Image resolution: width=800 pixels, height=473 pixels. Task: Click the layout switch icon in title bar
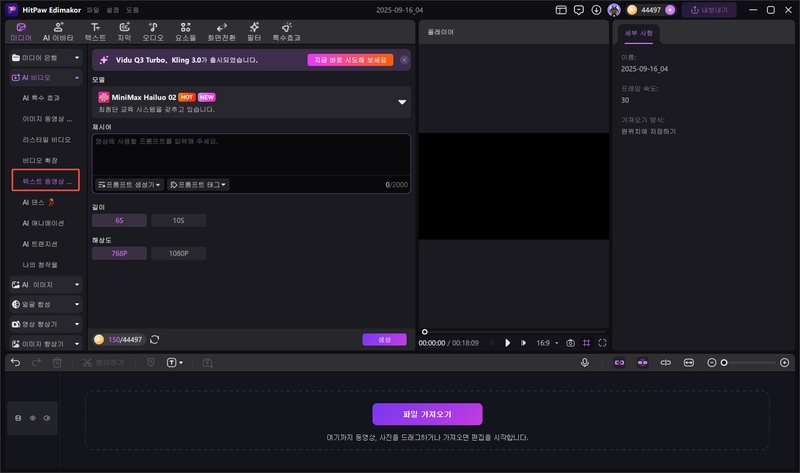(x=561, y=10)
